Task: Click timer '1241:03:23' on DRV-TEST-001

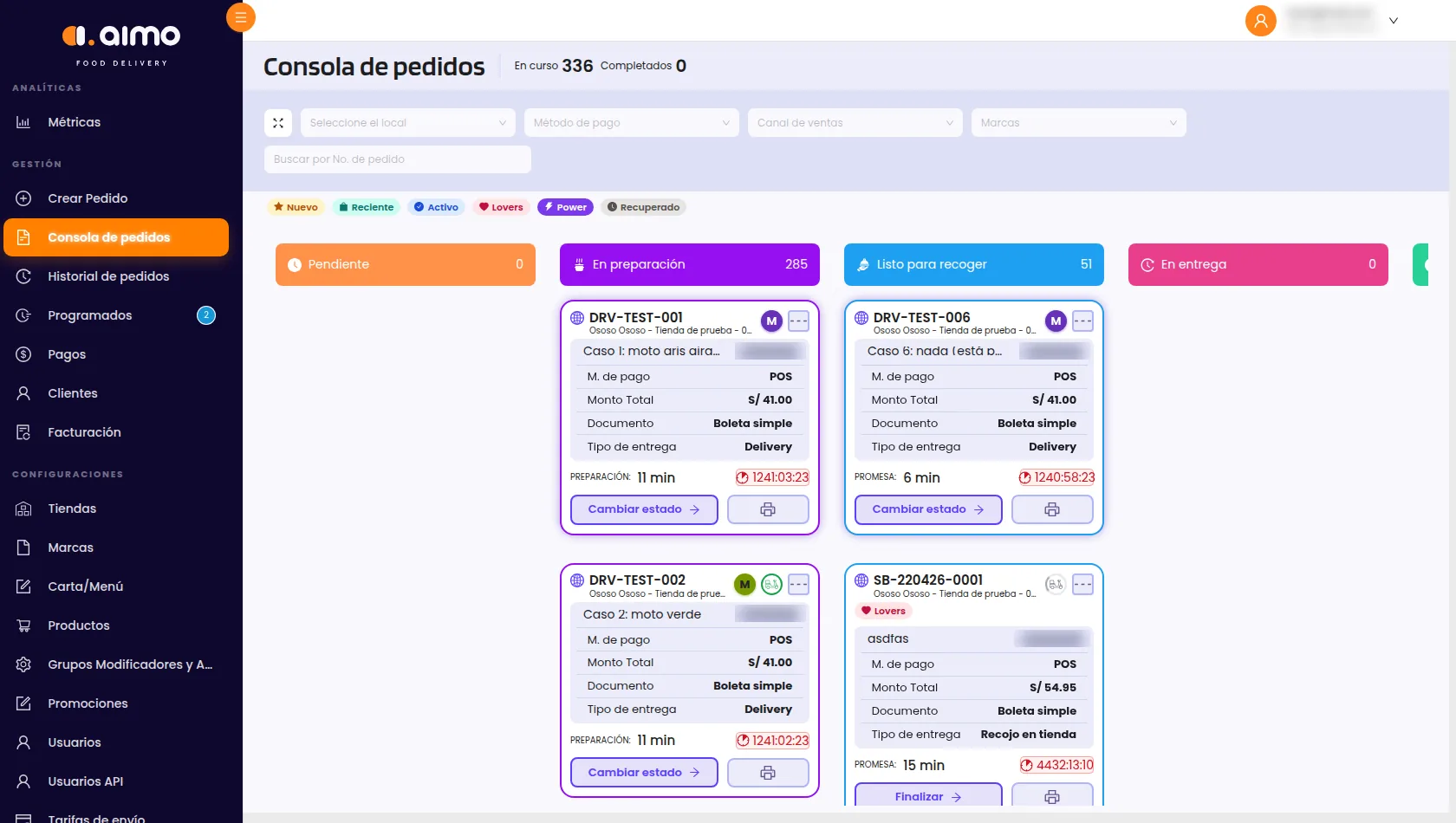Action: [x=772, y=477]
